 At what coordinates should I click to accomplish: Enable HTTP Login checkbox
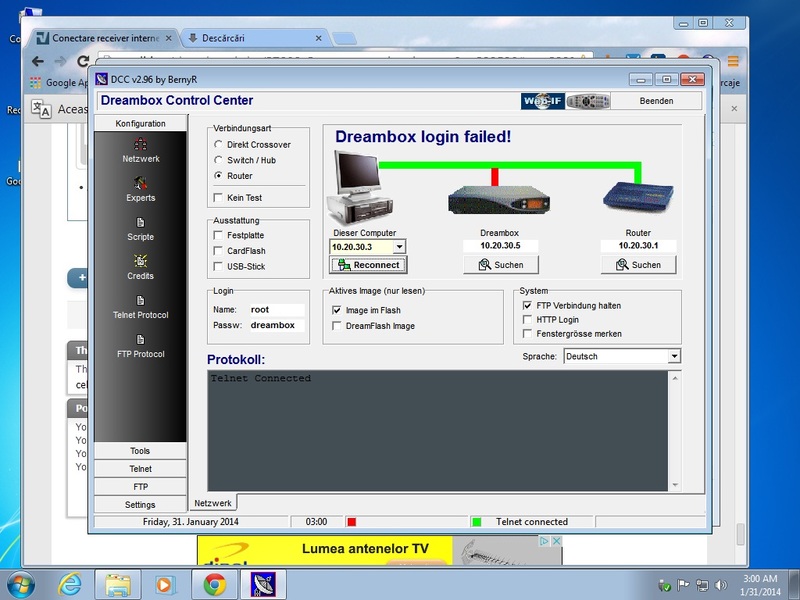(x=528, y=319)
